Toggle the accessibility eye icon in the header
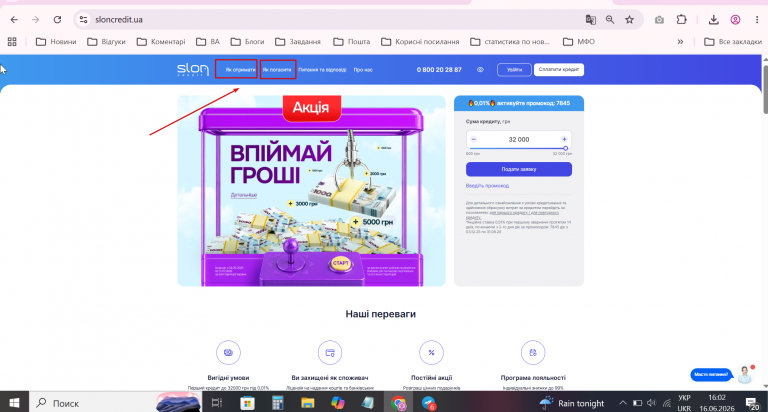Viewport: 768px width, 412px height. 480,70
